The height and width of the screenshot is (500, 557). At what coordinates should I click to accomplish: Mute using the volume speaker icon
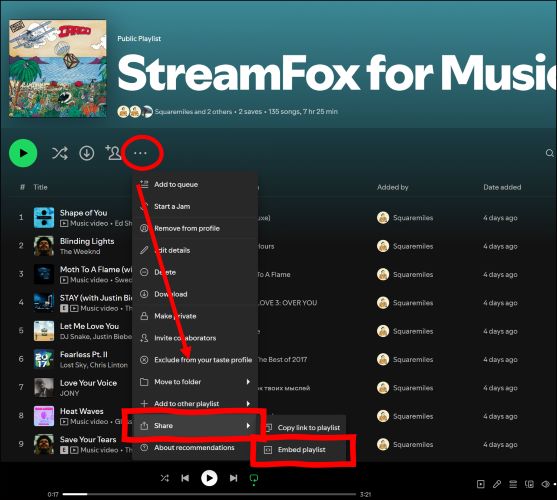pyautogui.click(x=546, y=484)
